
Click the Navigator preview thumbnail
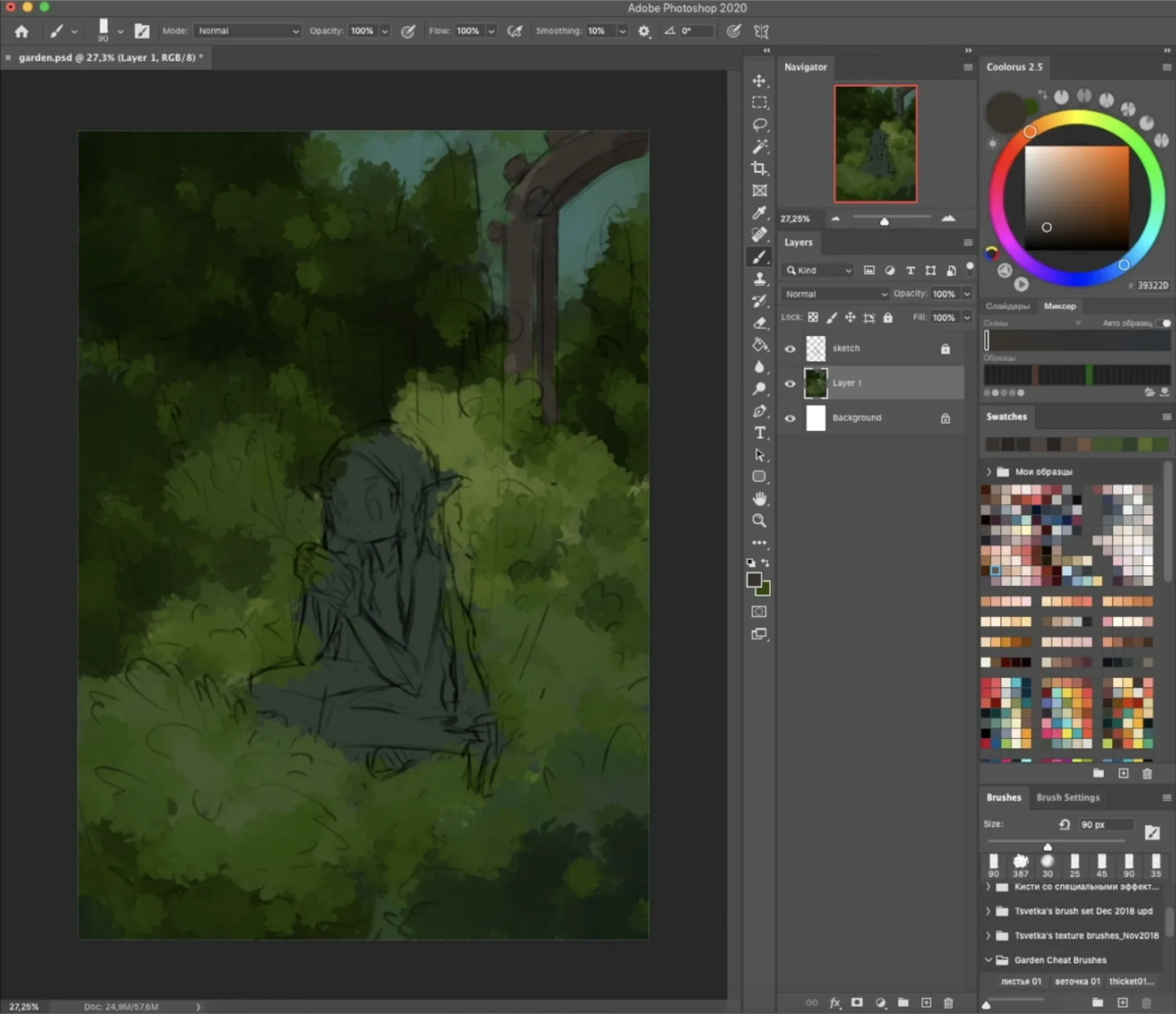[875, 144]
